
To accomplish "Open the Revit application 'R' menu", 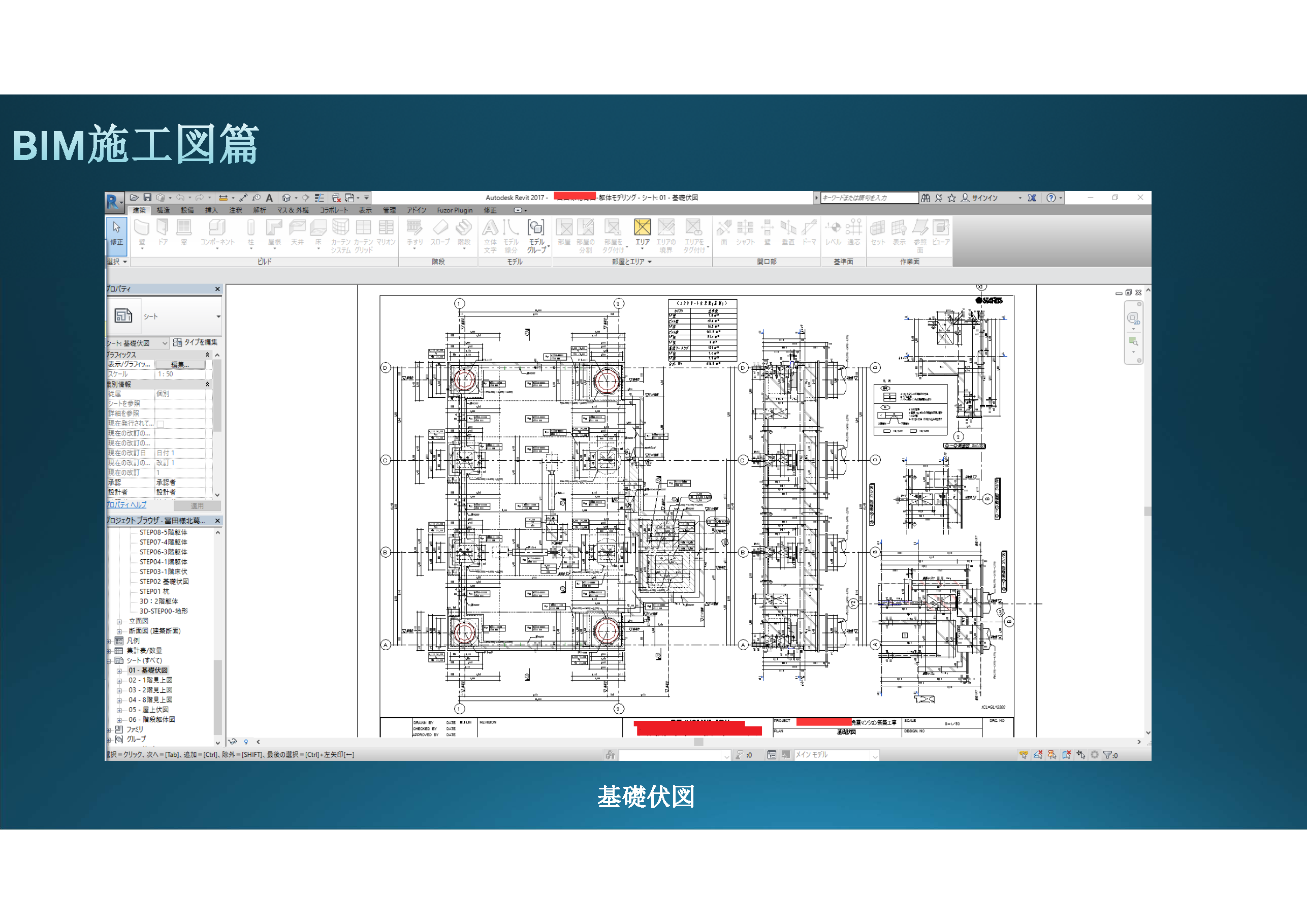I will coord(112,201).
